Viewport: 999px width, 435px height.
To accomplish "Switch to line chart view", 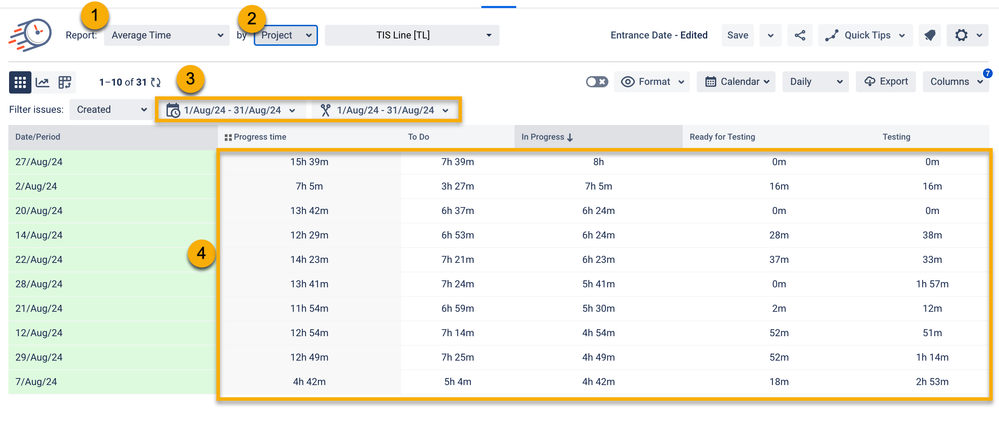I will 42,82.
